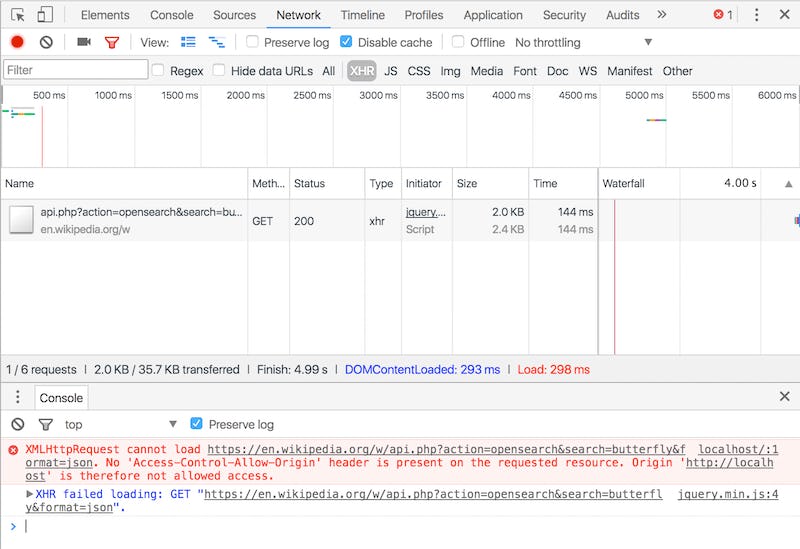Close the DevTools panel
The image size is (800, 549).
click(x=785, y=14)
